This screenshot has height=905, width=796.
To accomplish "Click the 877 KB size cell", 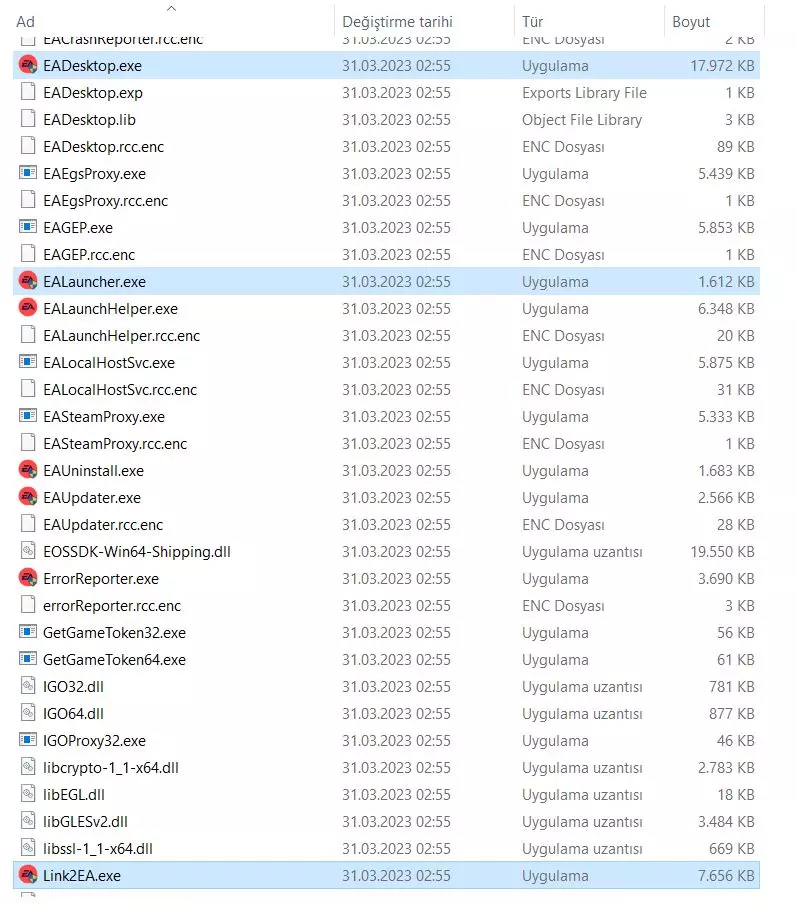I will [731, 713].
